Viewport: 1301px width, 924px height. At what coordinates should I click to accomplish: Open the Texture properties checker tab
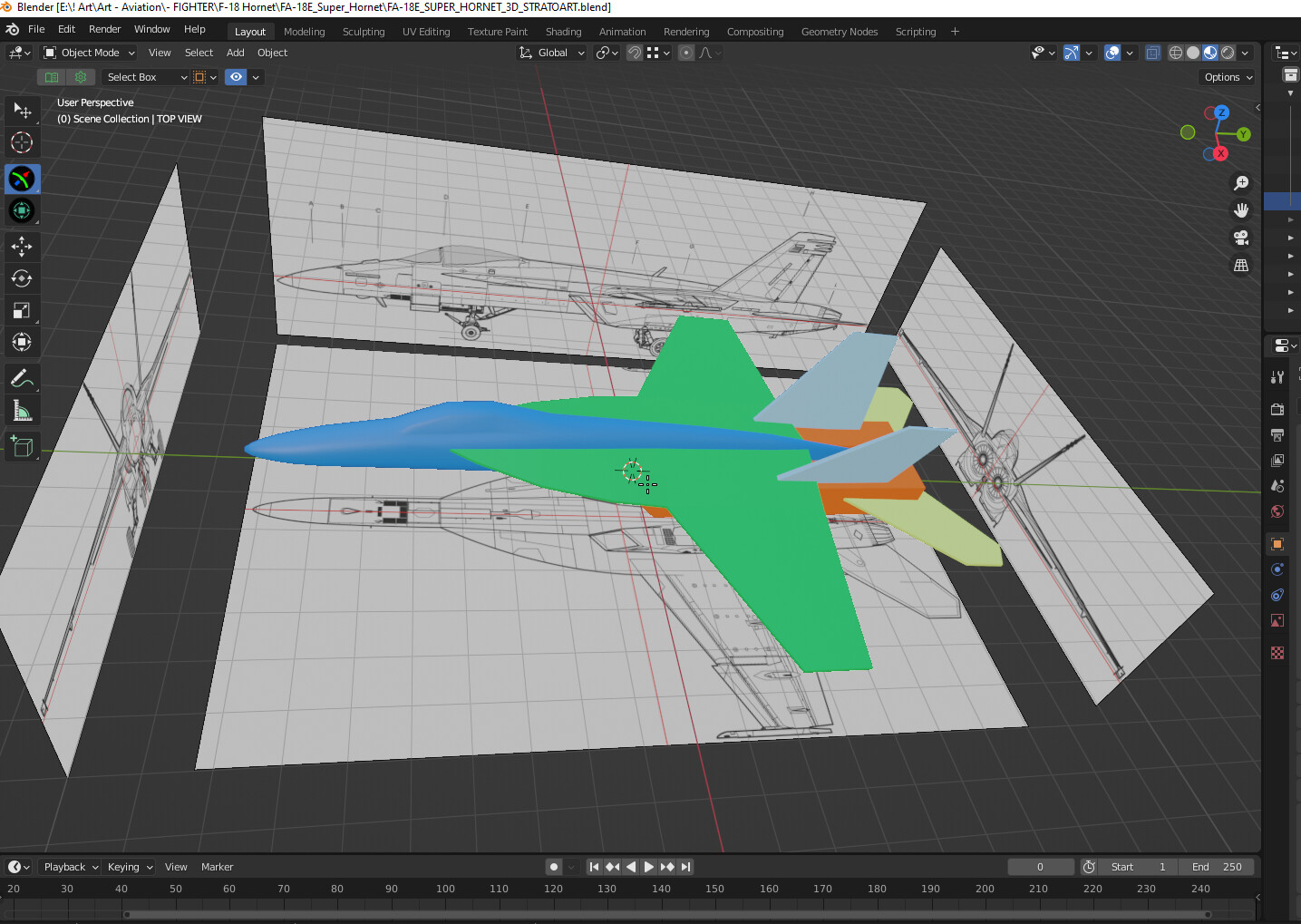(x=1277, y=653)
